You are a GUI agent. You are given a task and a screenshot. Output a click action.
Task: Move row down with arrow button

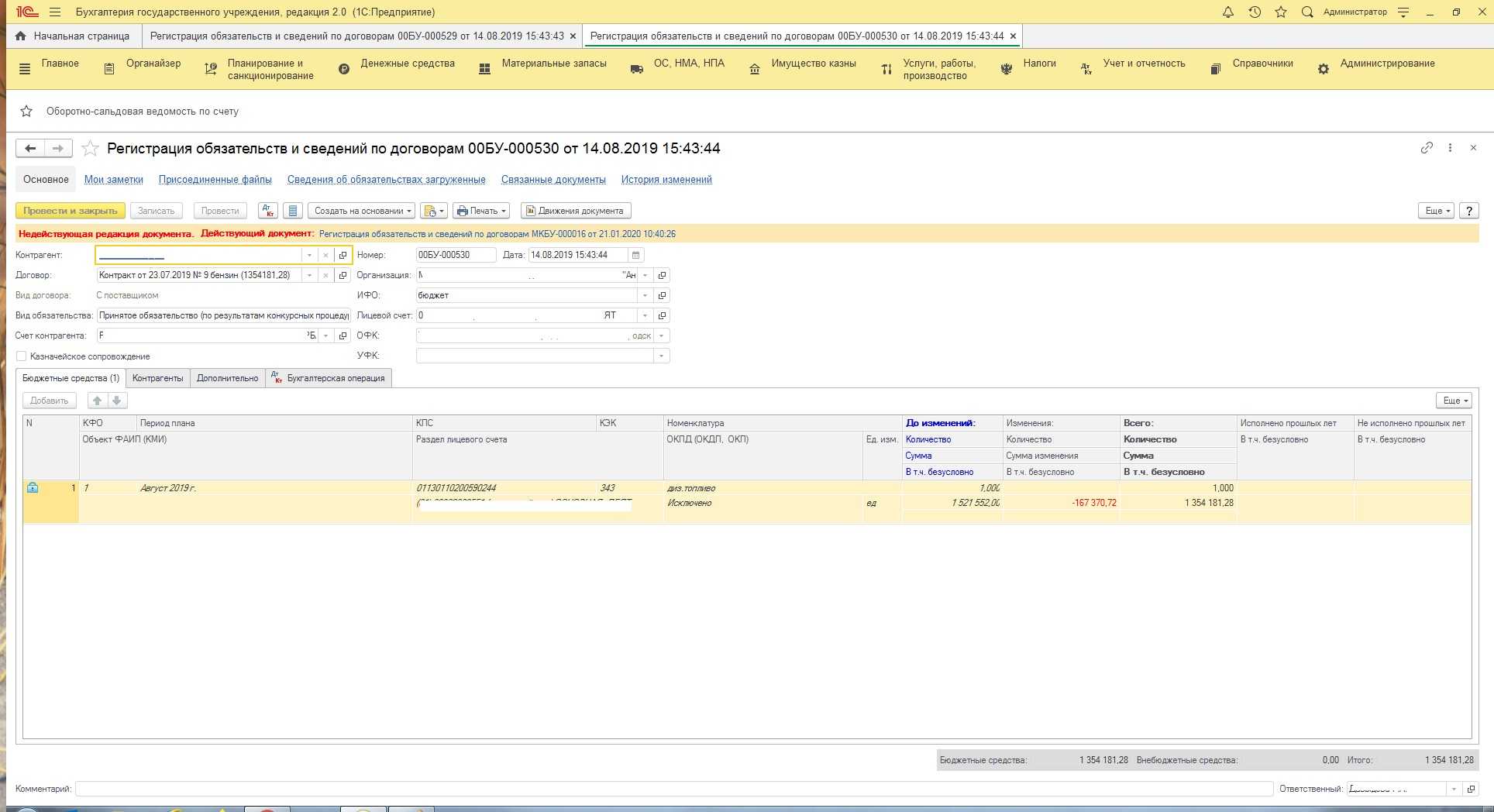click(117, 401)
